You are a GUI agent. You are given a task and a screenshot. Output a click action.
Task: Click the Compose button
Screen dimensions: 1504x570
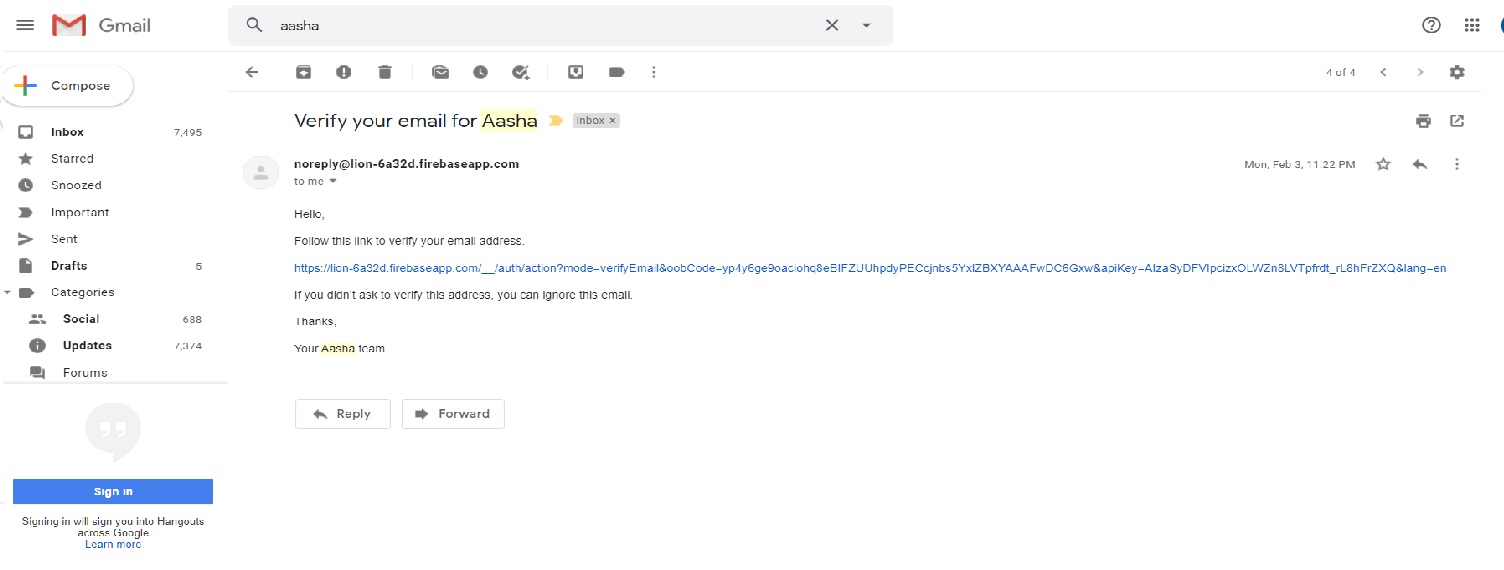[x=68, y=86]
